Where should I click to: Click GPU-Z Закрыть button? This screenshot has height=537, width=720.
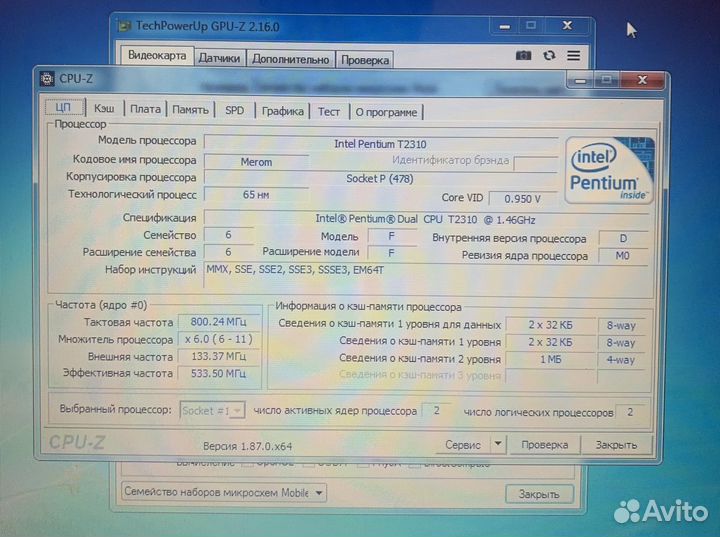[x=539, y=494]
